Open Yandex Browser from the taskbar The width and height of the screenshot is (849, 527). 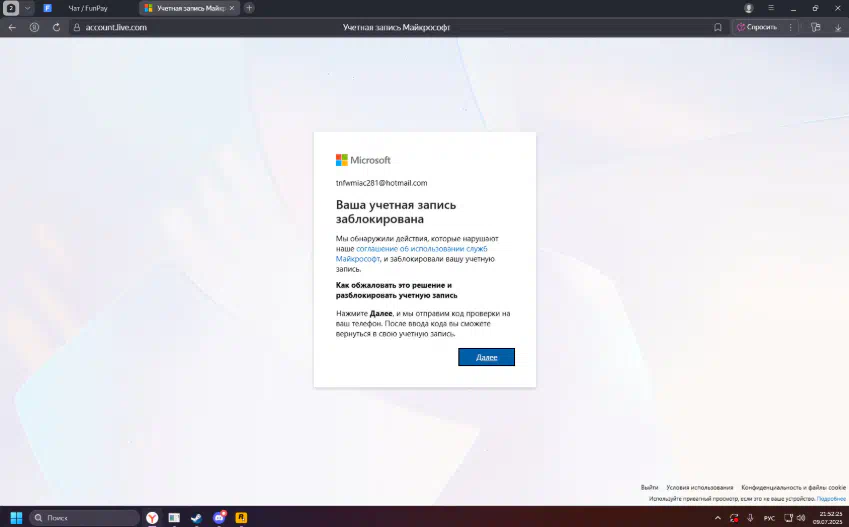(x=152, y=517)
